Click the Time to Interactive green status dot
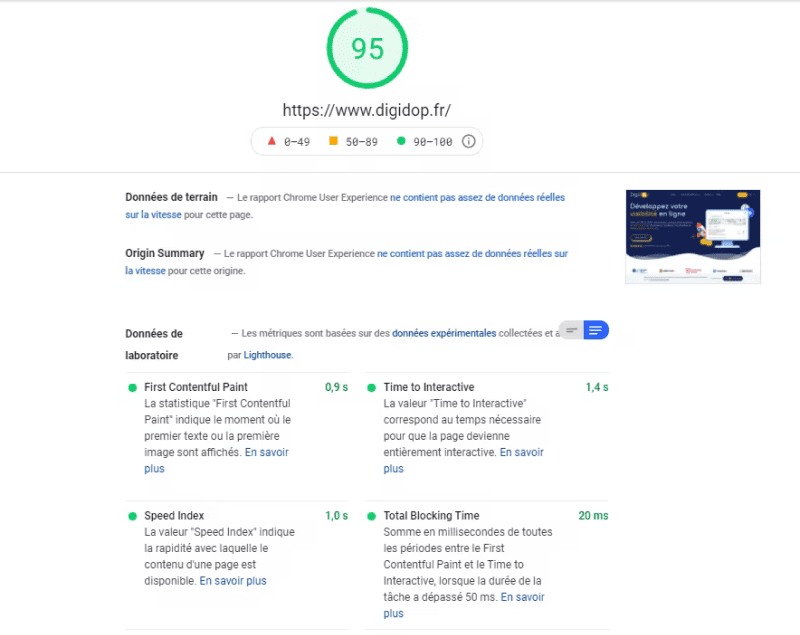This screenshot has width=800, height=635. (371, 388)
